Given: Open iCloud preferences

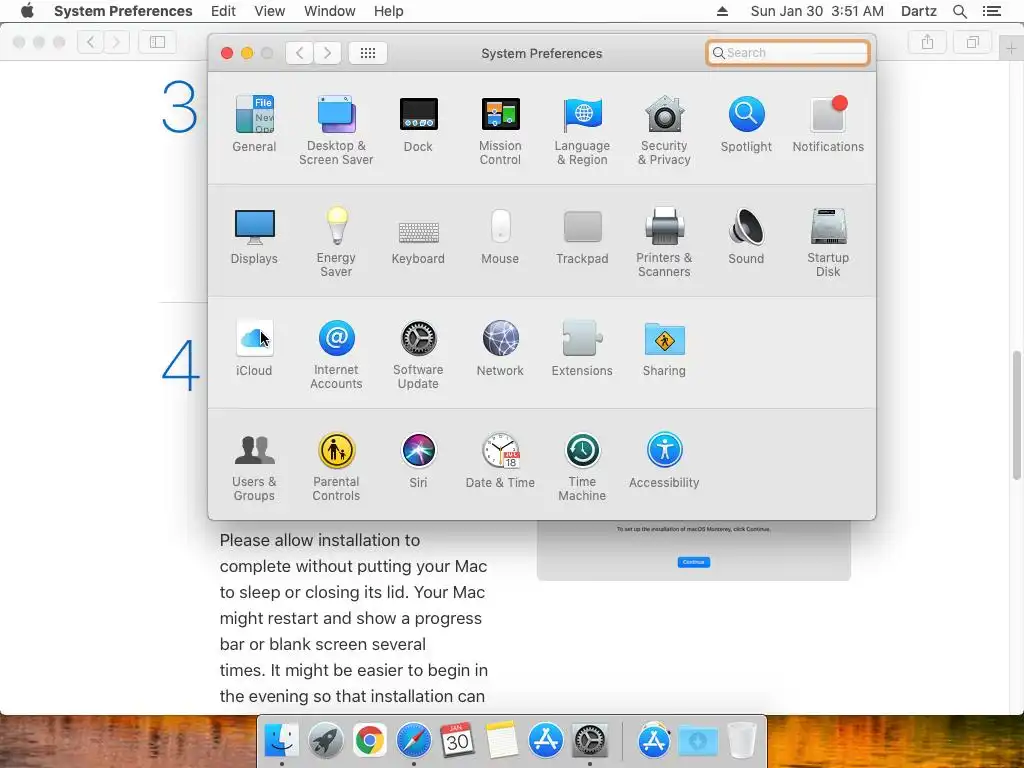Looking at the screenshot, I should [254, 348].
